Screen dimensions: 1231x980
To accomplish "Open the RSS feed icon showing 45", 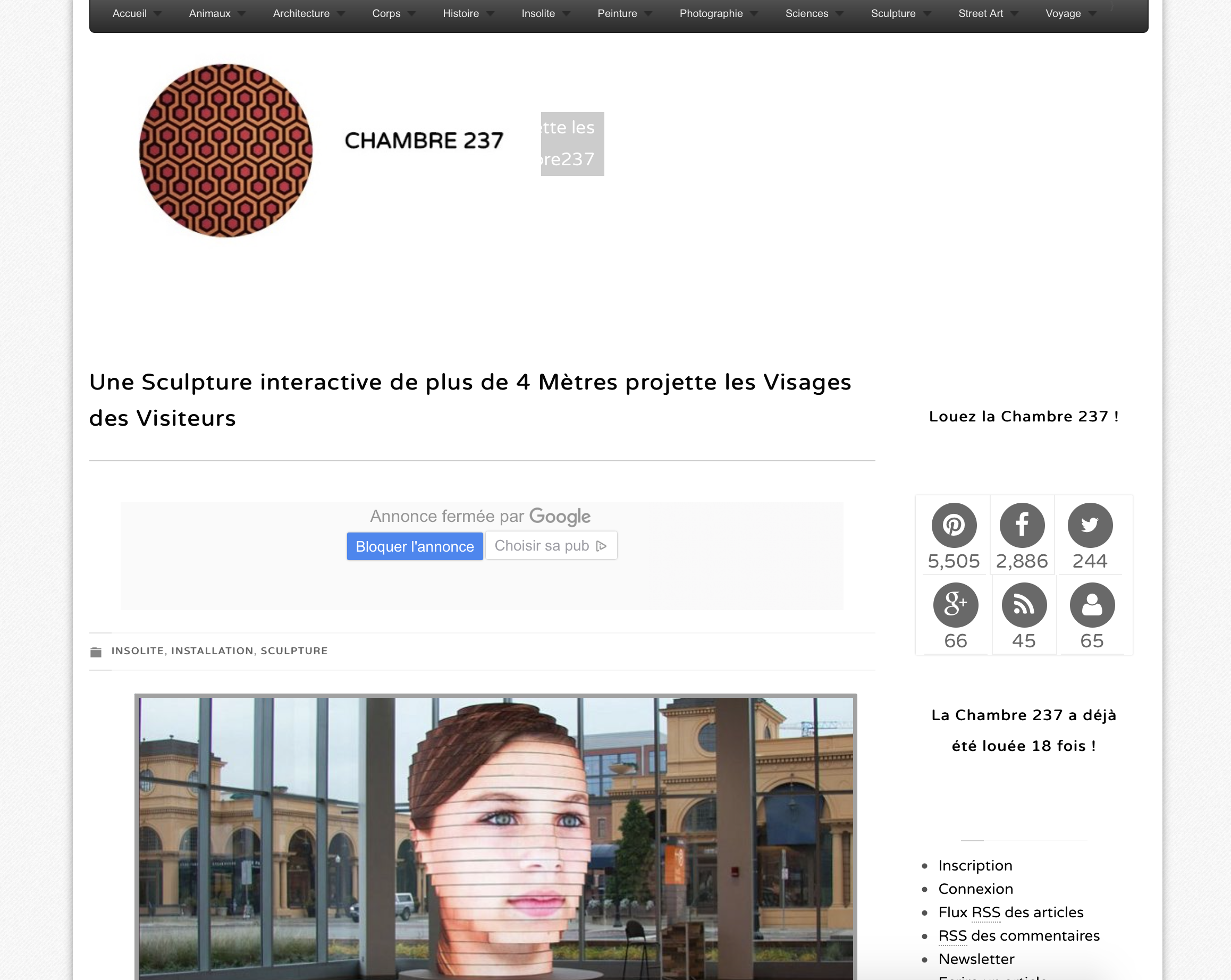I will (1024, 604).
